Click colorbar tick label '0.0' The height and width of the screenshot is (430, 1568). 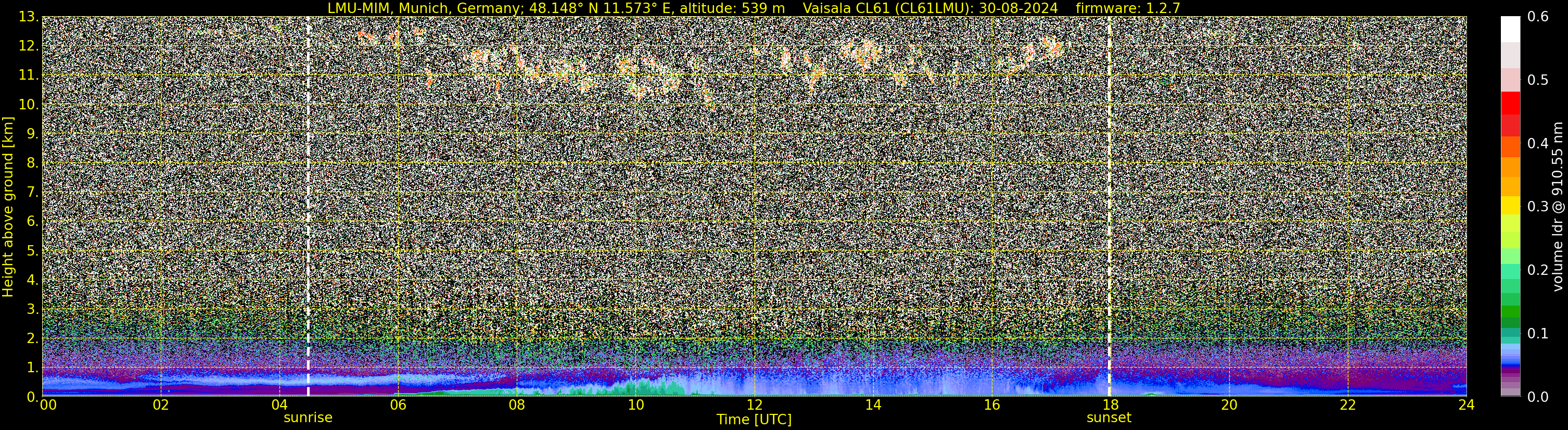point(1538,397)
